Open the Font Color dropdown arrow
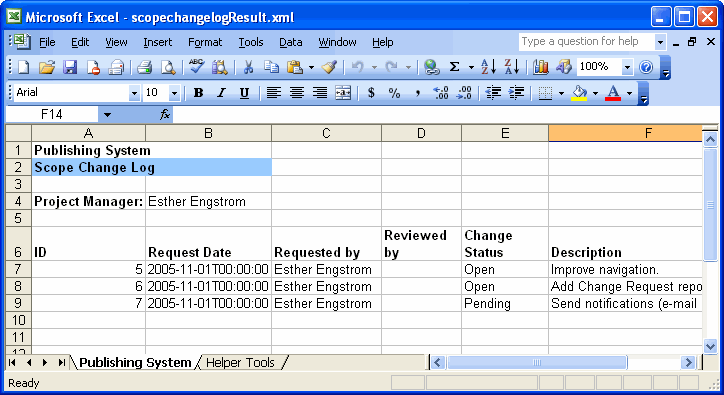 pos(629,93)
